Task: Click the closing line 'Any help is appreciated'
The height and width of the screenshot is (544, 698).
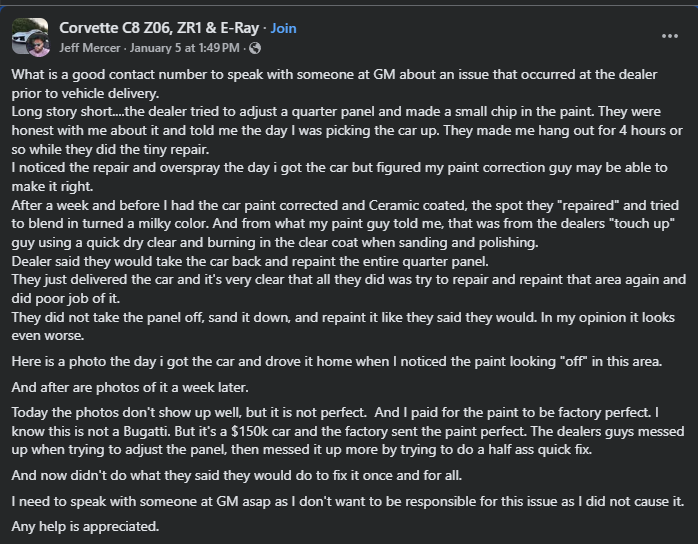Action: 85,524
